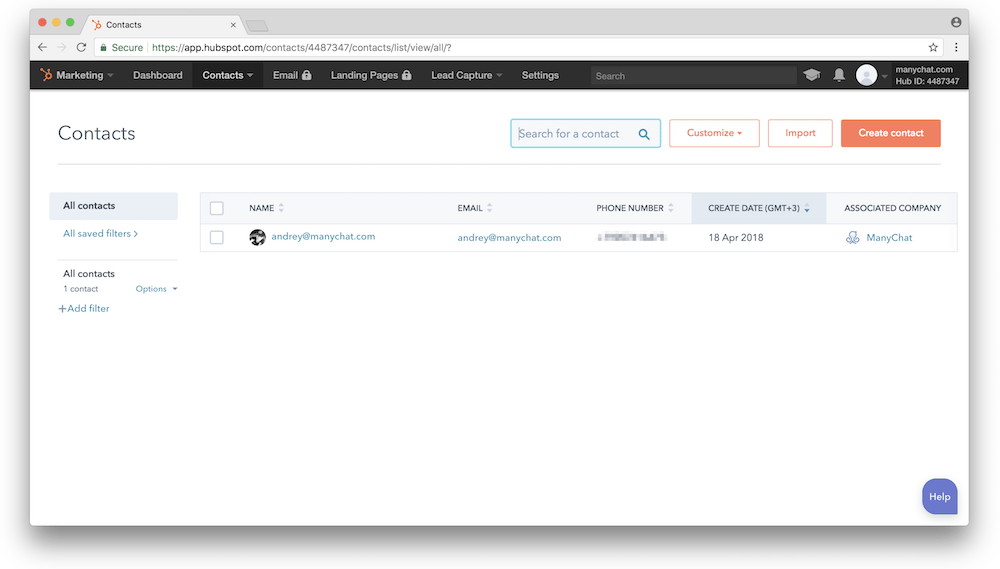The width and height of the screenshot is (1000, 569).
Task: Click the contact avatar next to andrey@manychat.com
Action: click(257, 237)
